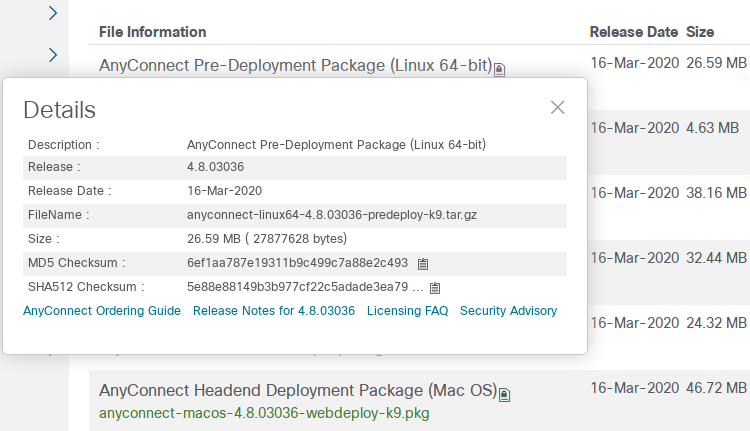Click the lock icon beside Mac OS headend package
The image size is (750, 431).
pyautogui.click(x=505, y=395)
